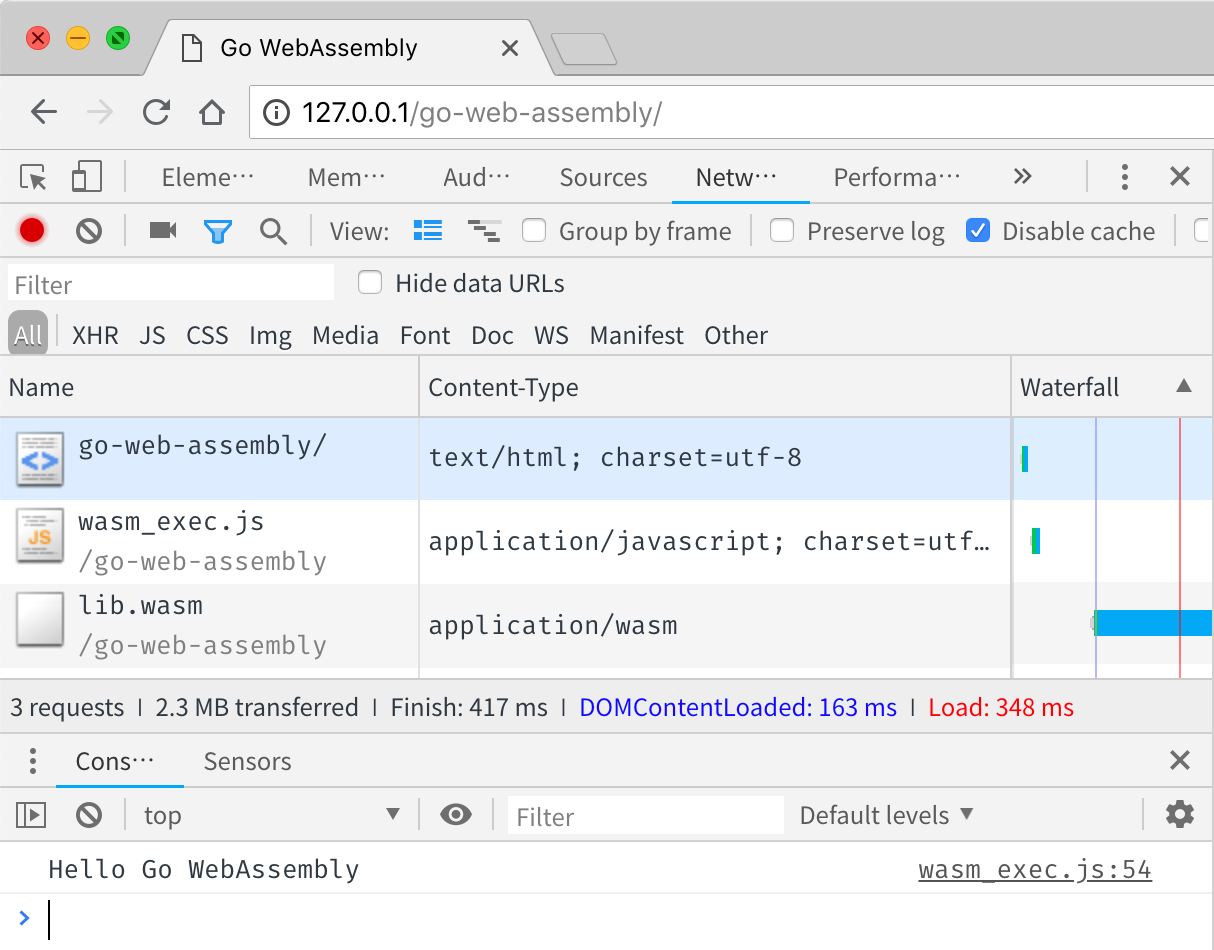Click the browser forward arrow
Screen dimensions: 1214x950
pyautogui.click(x=100, y=112)
